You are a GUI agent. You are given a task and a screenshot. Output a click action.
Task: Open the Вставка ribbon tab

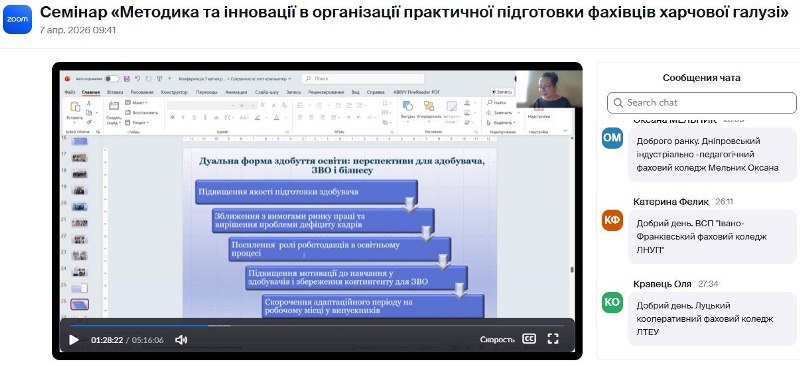pos(115,92)
